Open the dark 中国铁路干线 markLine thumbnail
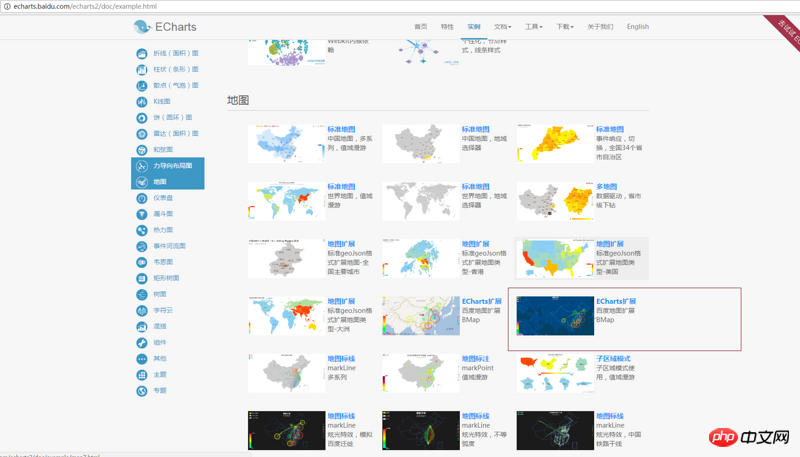800x457 pixels. [x=555, y=430]
